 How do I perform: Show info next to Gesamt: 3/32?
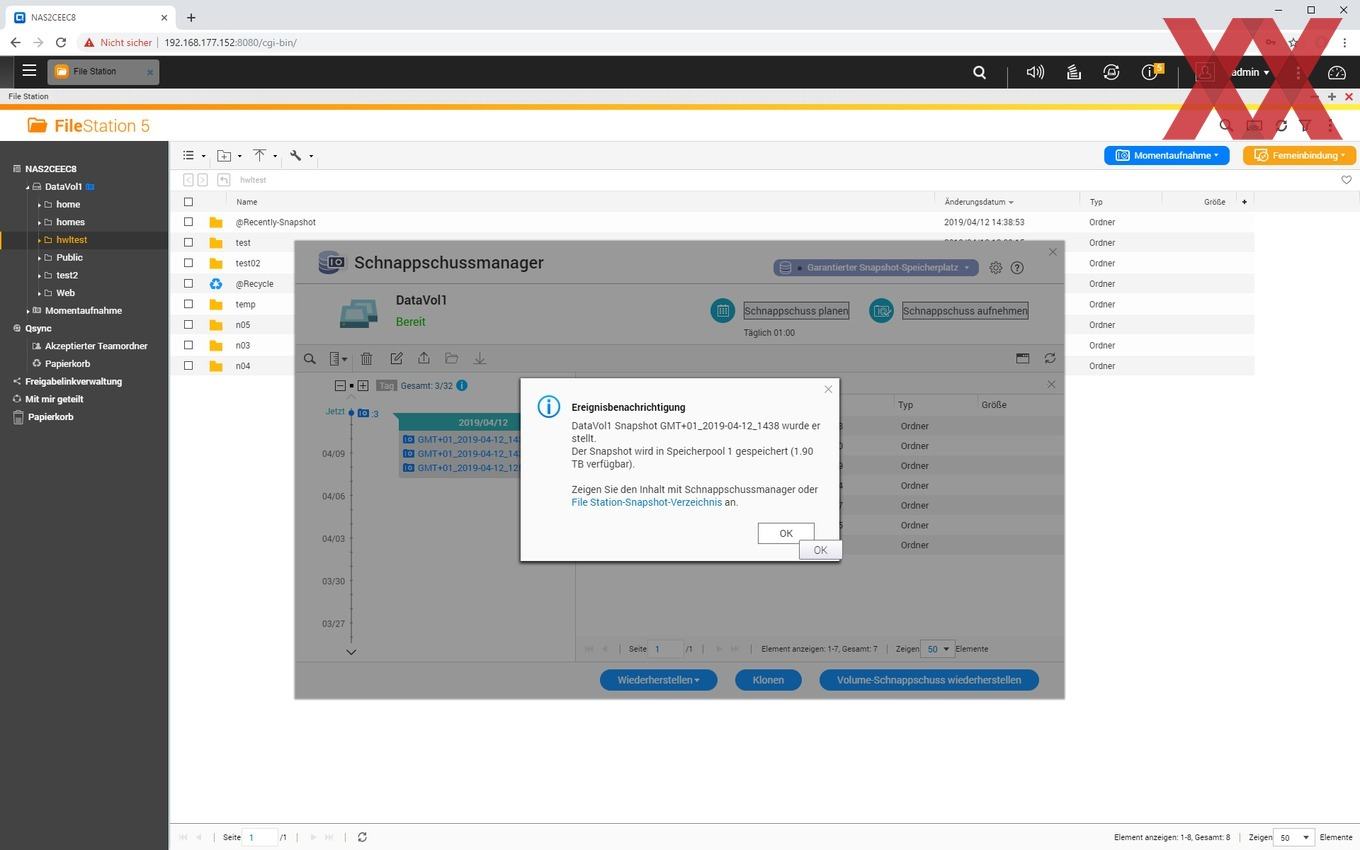(461, 385)
